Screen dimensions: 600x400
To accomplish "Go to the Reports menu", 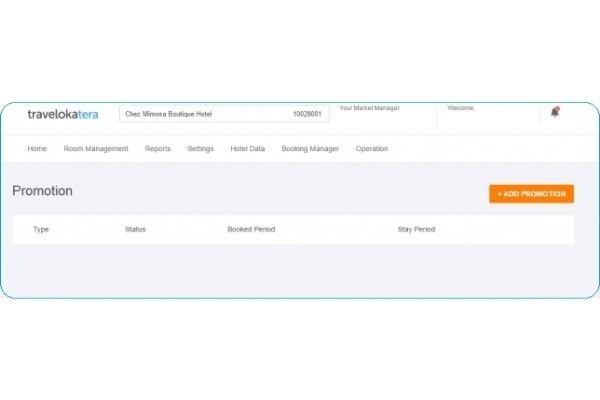I will pos(158,149).
